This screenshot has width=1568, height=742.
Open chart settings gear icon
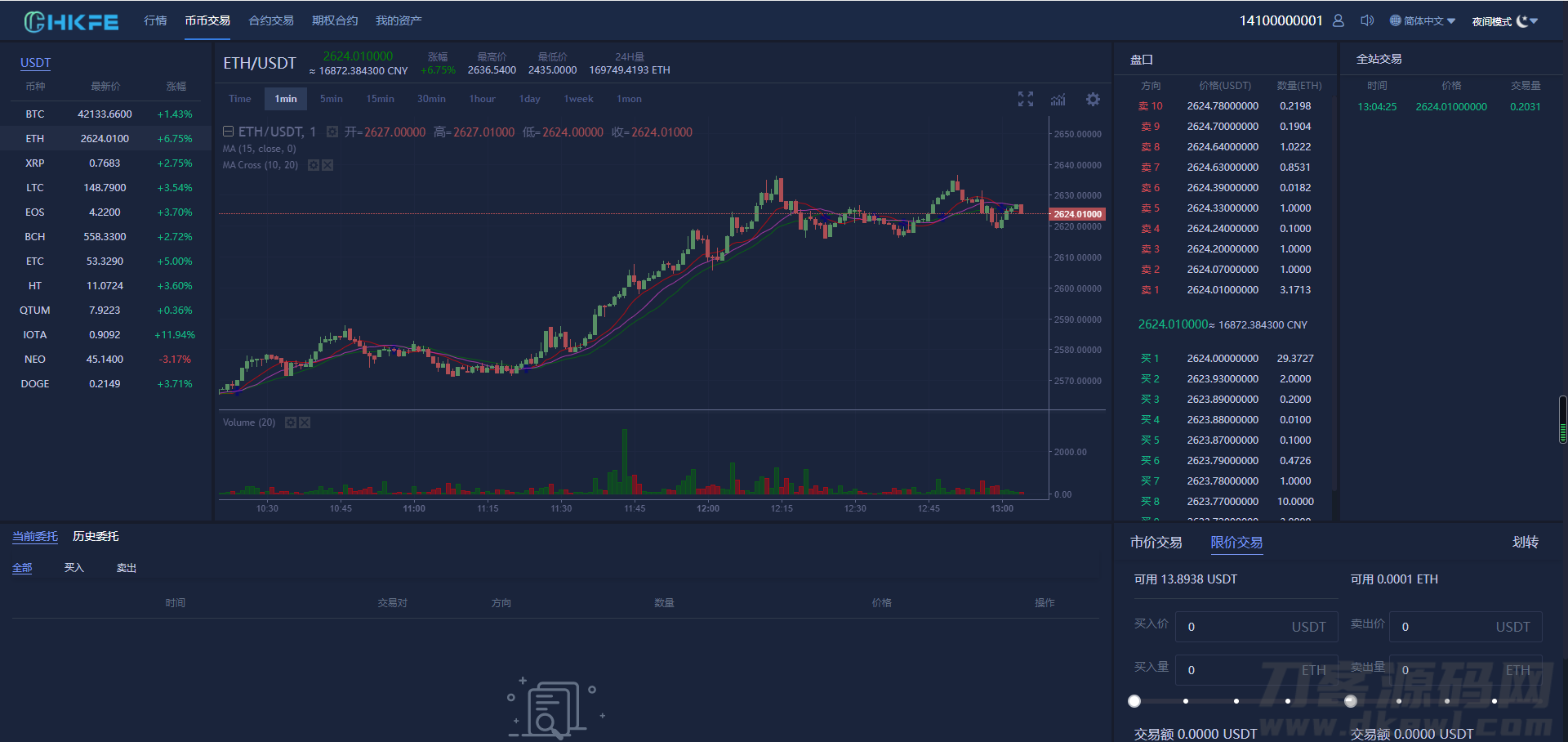(1093, 99)
